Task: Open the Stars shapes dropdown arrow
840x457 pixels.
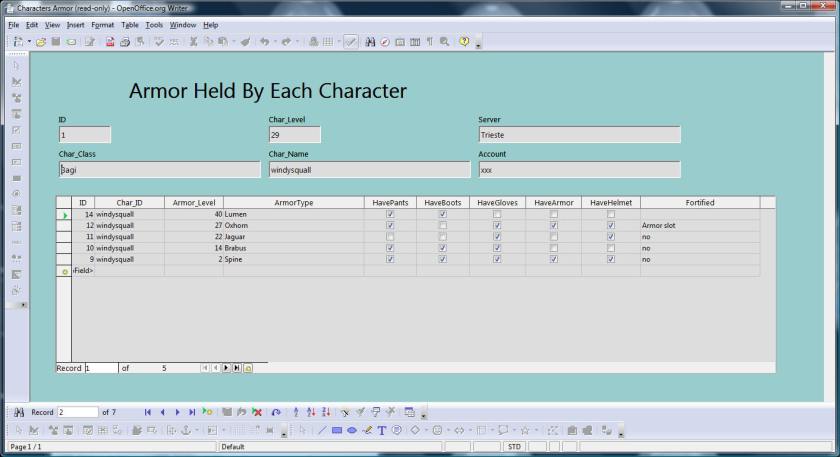Action: pos(537,430)
